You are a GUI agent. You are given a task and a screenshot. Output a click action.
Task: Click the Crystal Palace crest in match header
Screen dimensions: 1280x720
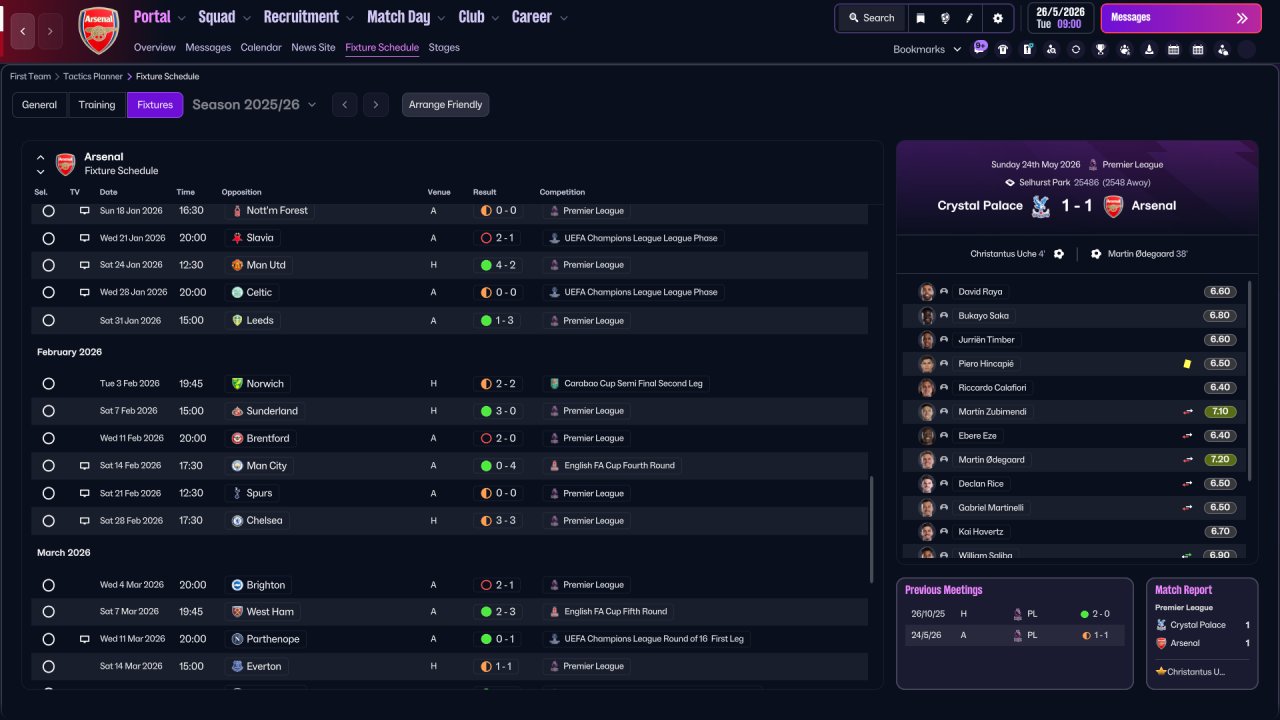[x=1041, y=205]
